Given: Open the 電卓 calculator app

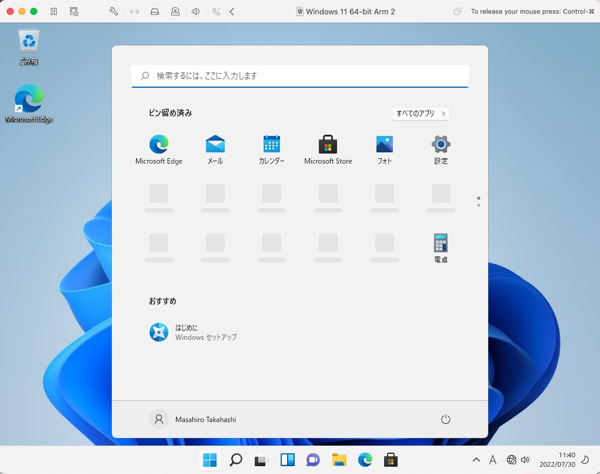Looking at the screenshot, I should point(441,248).
